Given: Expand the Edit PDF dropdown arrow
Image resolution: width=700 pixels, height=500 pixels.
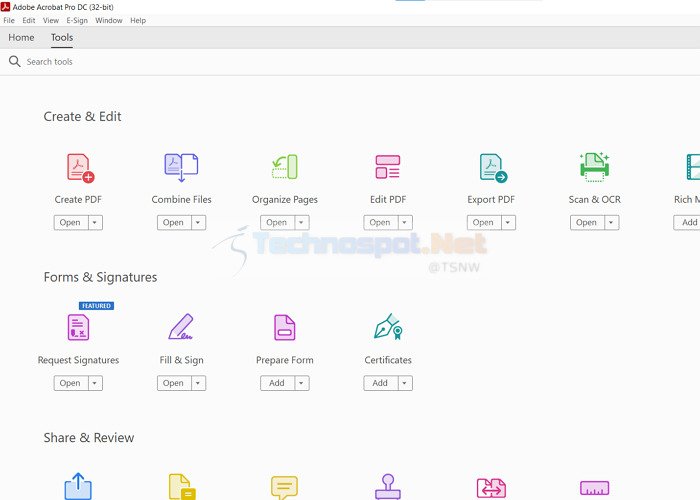Looking at the screenshot, I should [x=404, y=222].
